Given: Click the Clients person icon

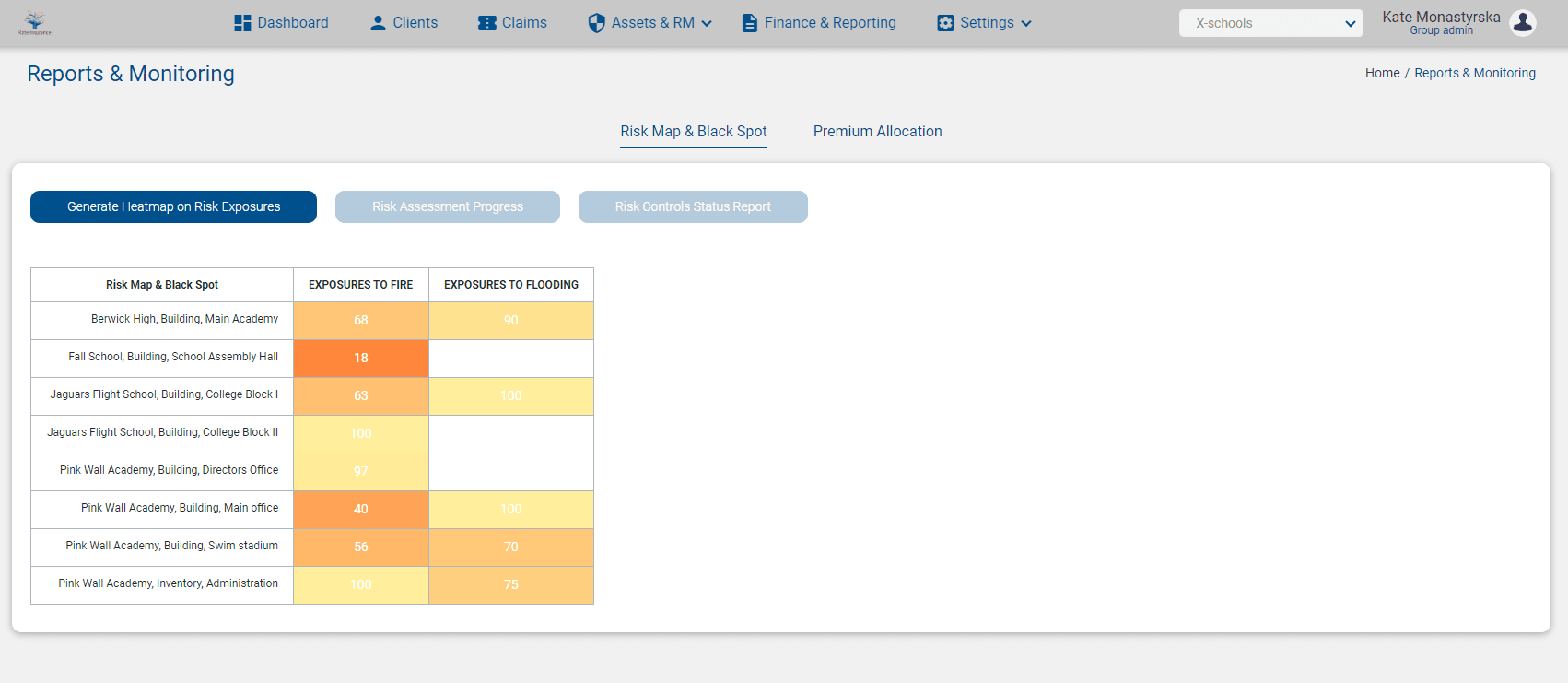Looking at the screenshot, I should click(x=378, y=23).
